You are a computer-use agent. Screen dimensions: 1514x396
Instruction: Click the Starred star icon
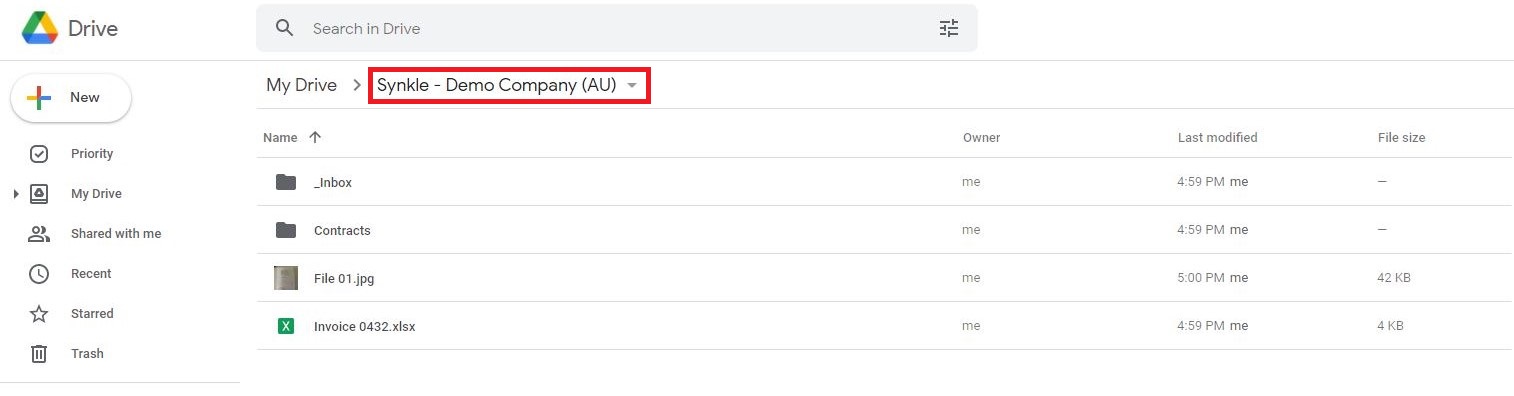[39, 314]
